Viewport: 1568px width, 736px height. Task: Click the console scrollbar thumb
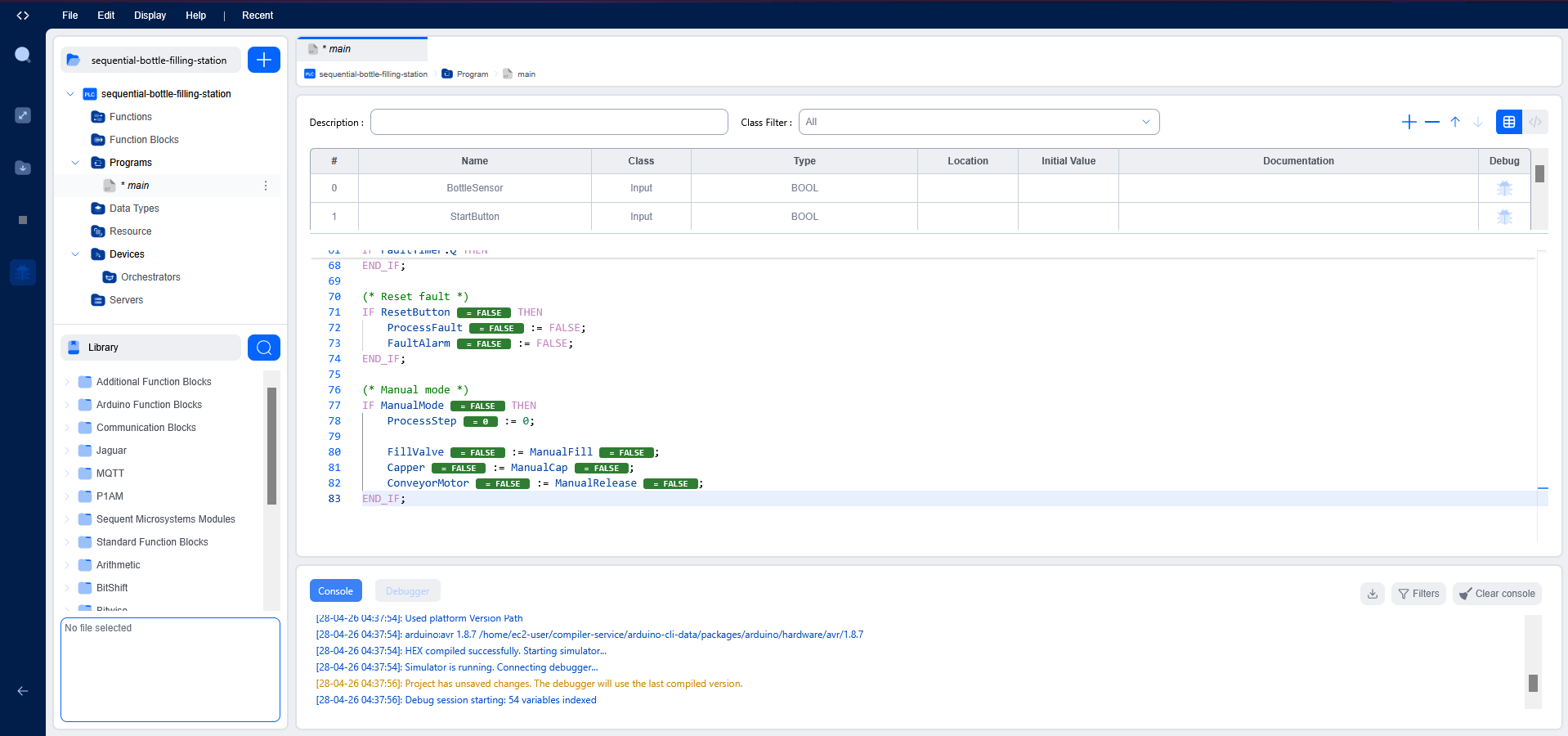[x=1533, y=683]
